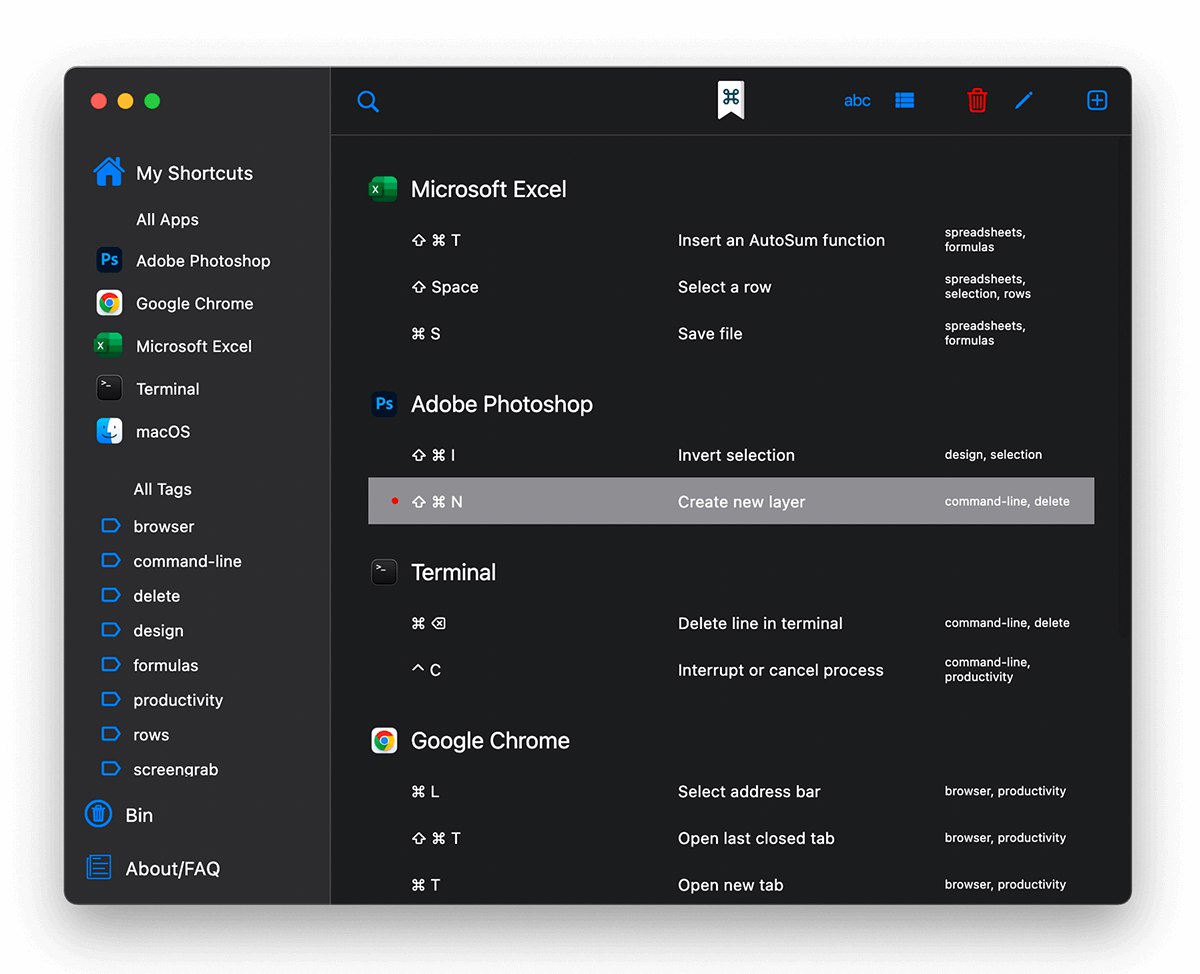The width and height of the screenshot is (1200, 974).
Task: Click the Terminal icon in sidebar
Action: 109,388
